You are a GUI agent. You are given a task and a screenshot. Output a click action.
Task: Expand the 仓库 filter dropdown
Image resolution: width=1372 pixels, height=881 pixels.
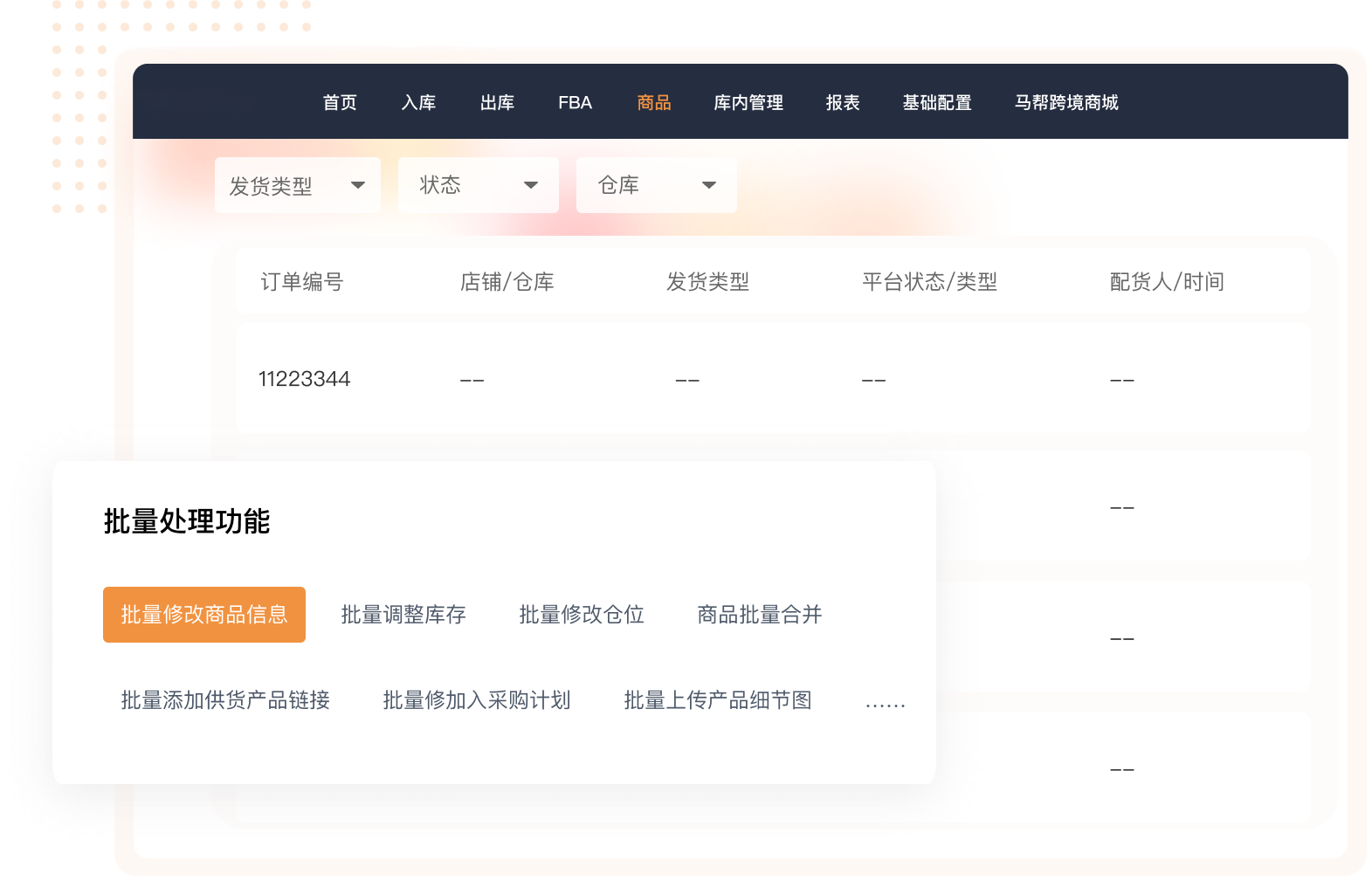[x=656, y=185]
